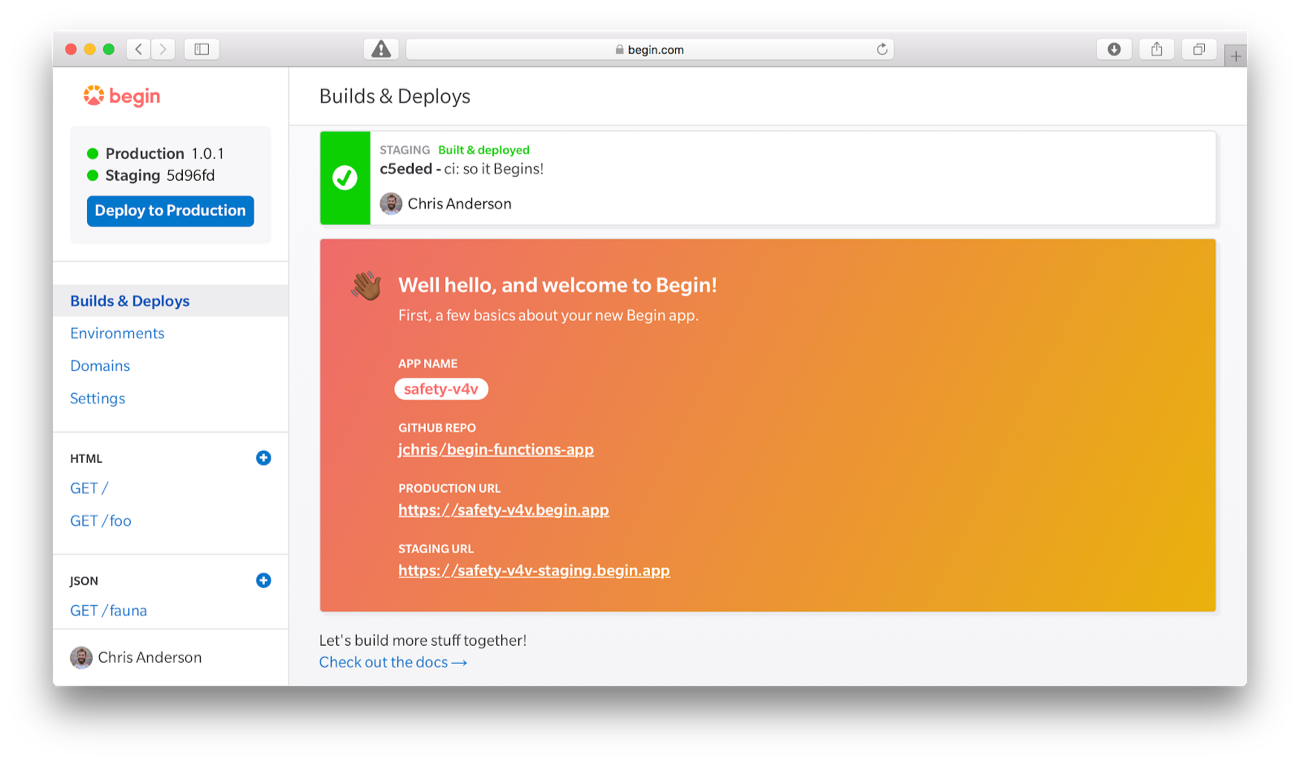Click Production 1.0.1 status entry
1300x760 pixels.
155,153
